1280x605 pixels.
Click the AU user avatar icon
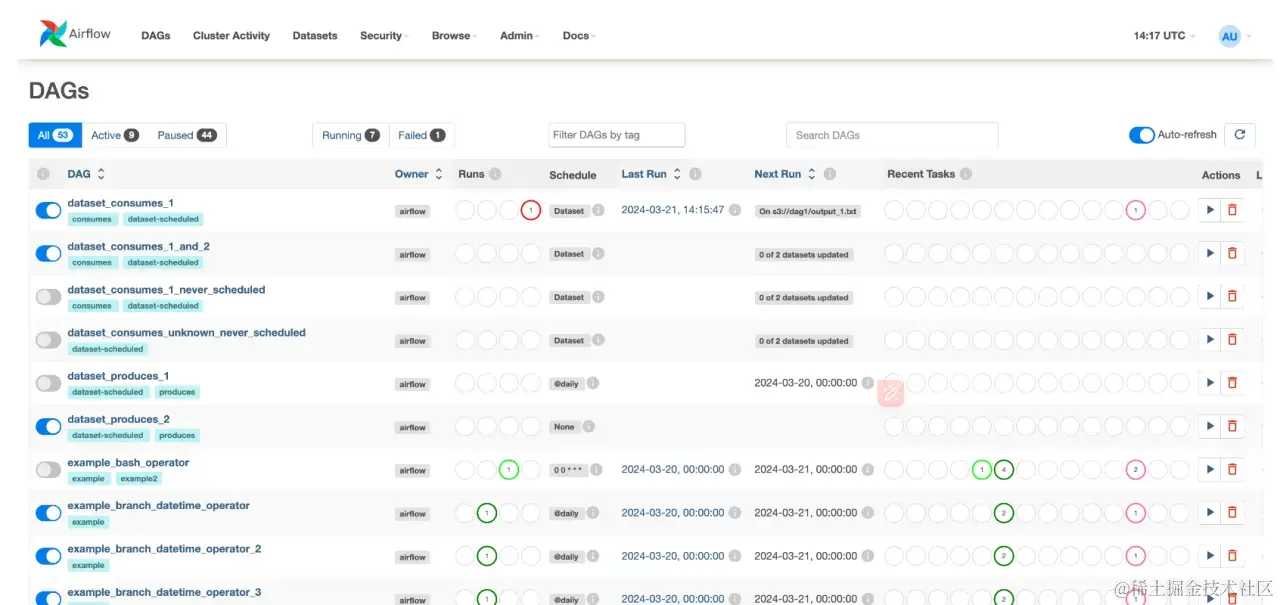pos(1230,36)
